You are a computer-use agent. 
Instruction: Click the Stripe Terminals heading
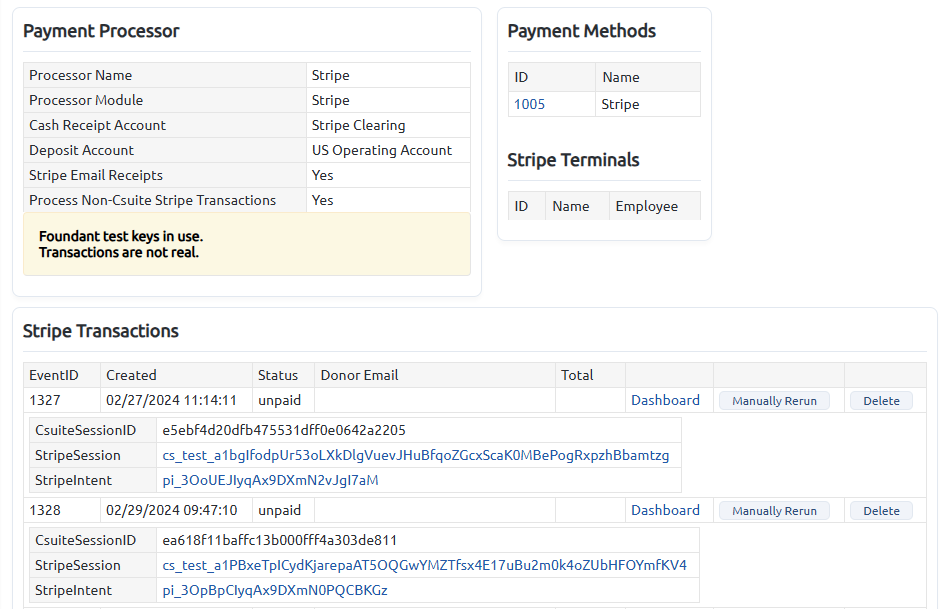click(573, 160)
